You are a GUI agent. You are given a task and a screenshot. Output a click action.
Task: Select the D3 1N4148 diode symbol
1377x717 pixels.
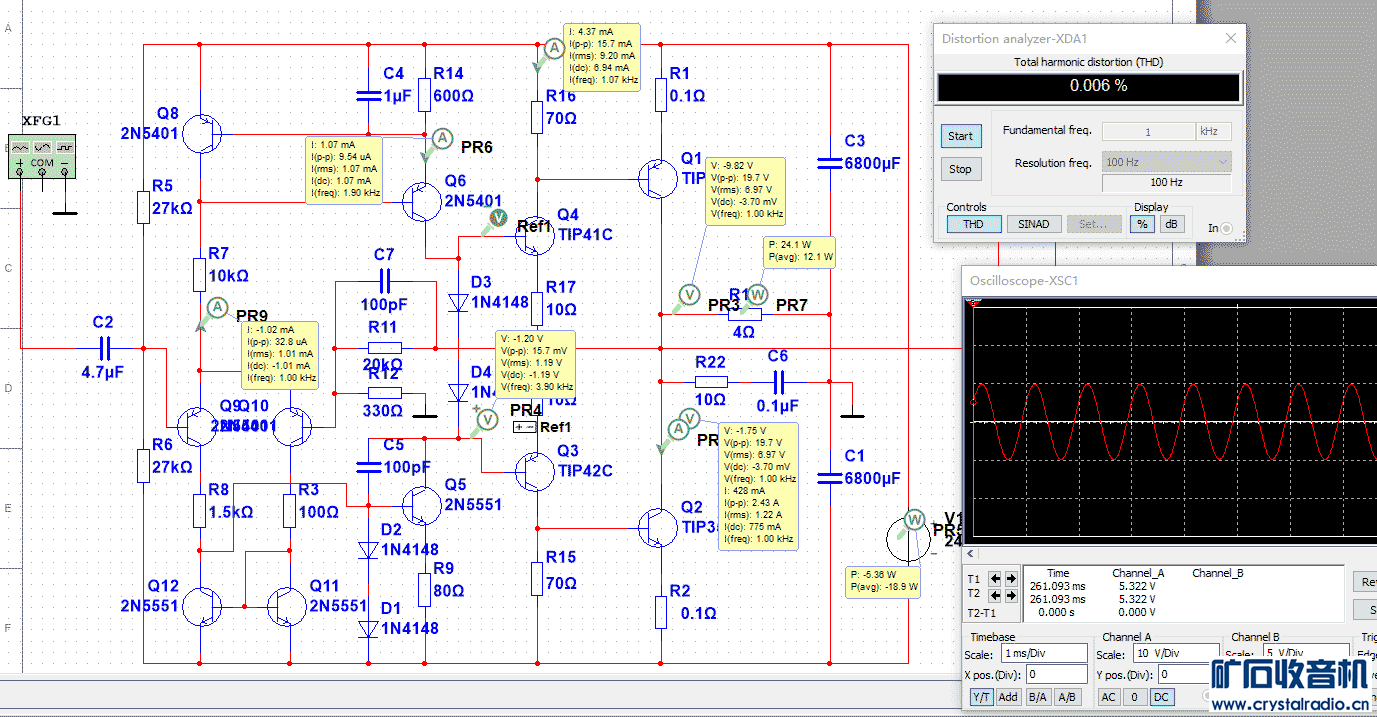coord(459,300)
